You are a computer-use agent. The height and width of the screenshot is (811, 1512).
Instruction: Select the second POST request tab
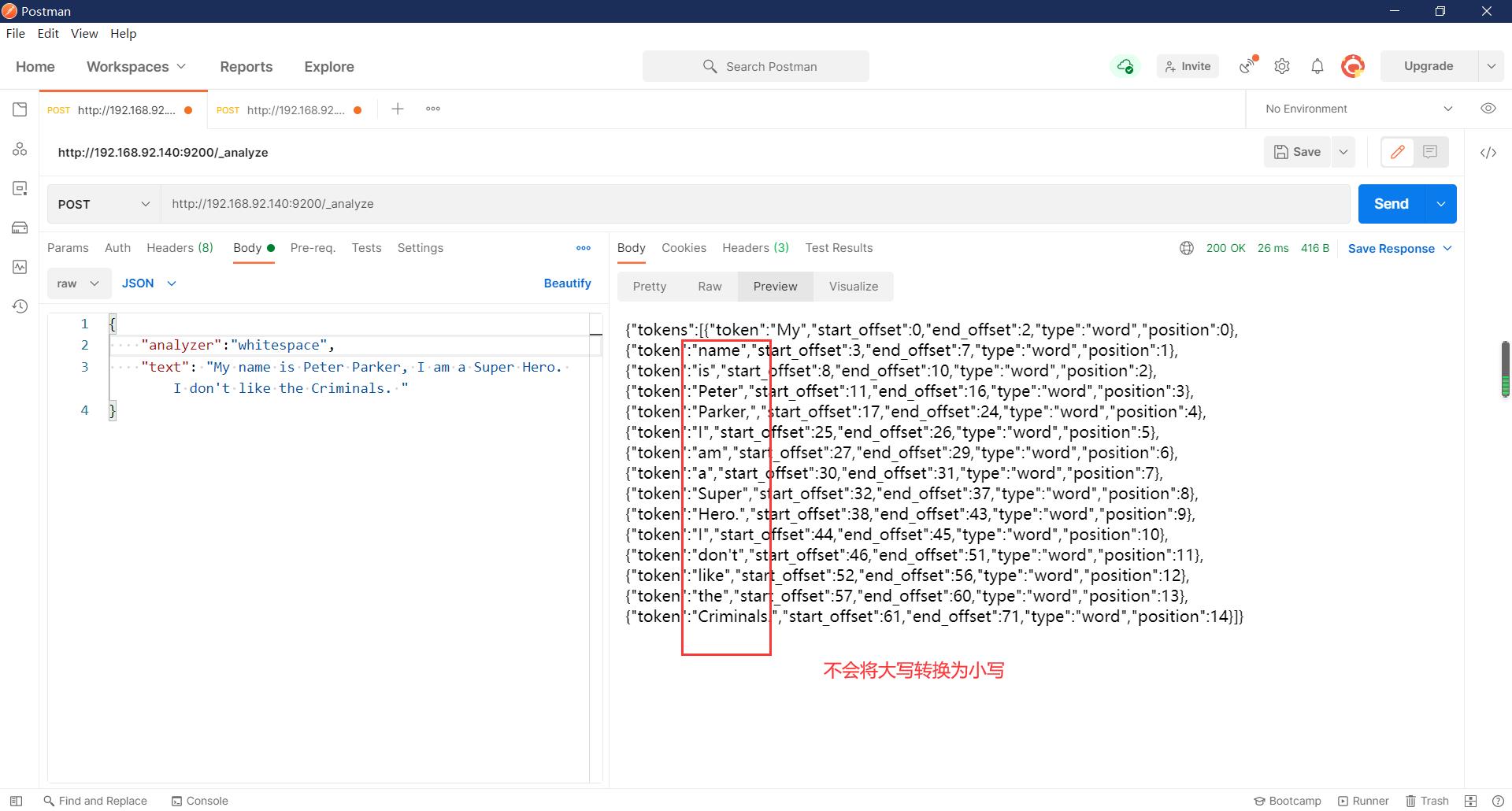pyautogui.click(x=292, y=109)
